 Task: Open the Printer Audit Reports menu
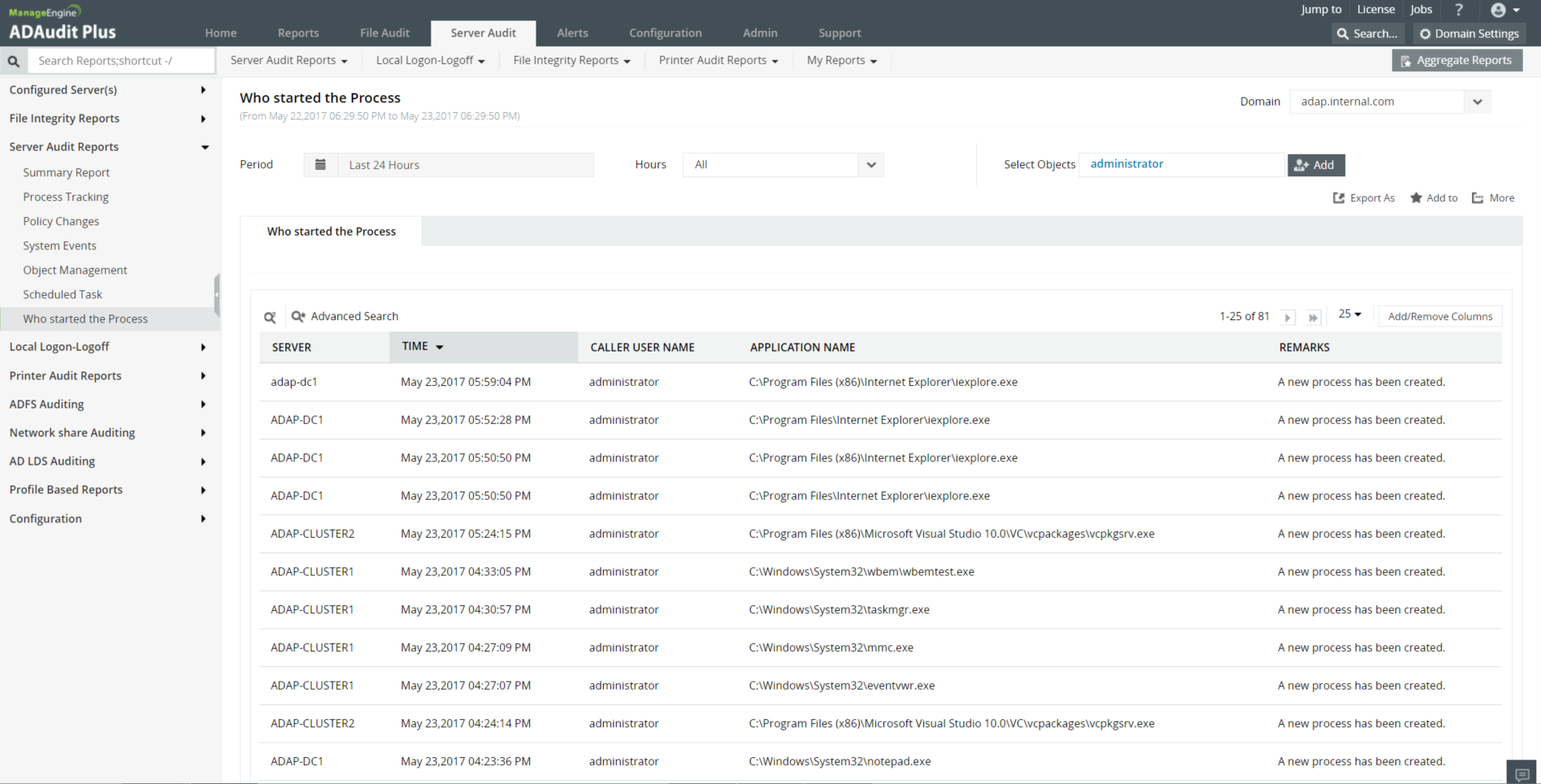tap(718, 61)
